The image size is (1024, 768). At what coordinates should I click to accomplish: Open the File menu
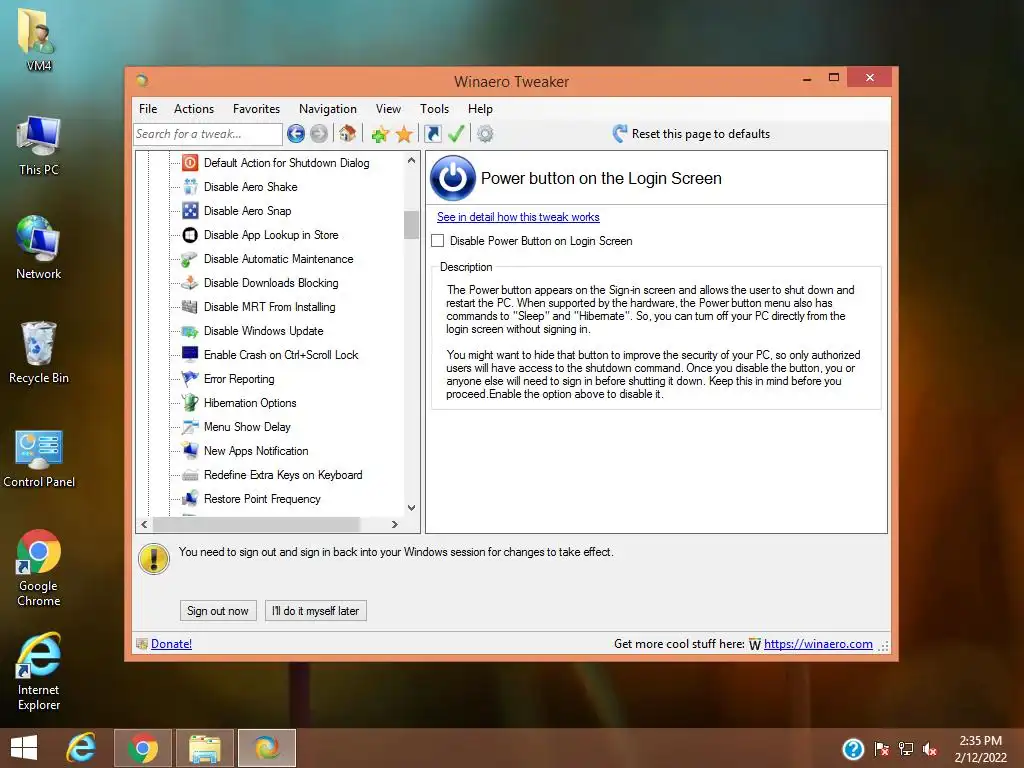[x=148, y=108]
